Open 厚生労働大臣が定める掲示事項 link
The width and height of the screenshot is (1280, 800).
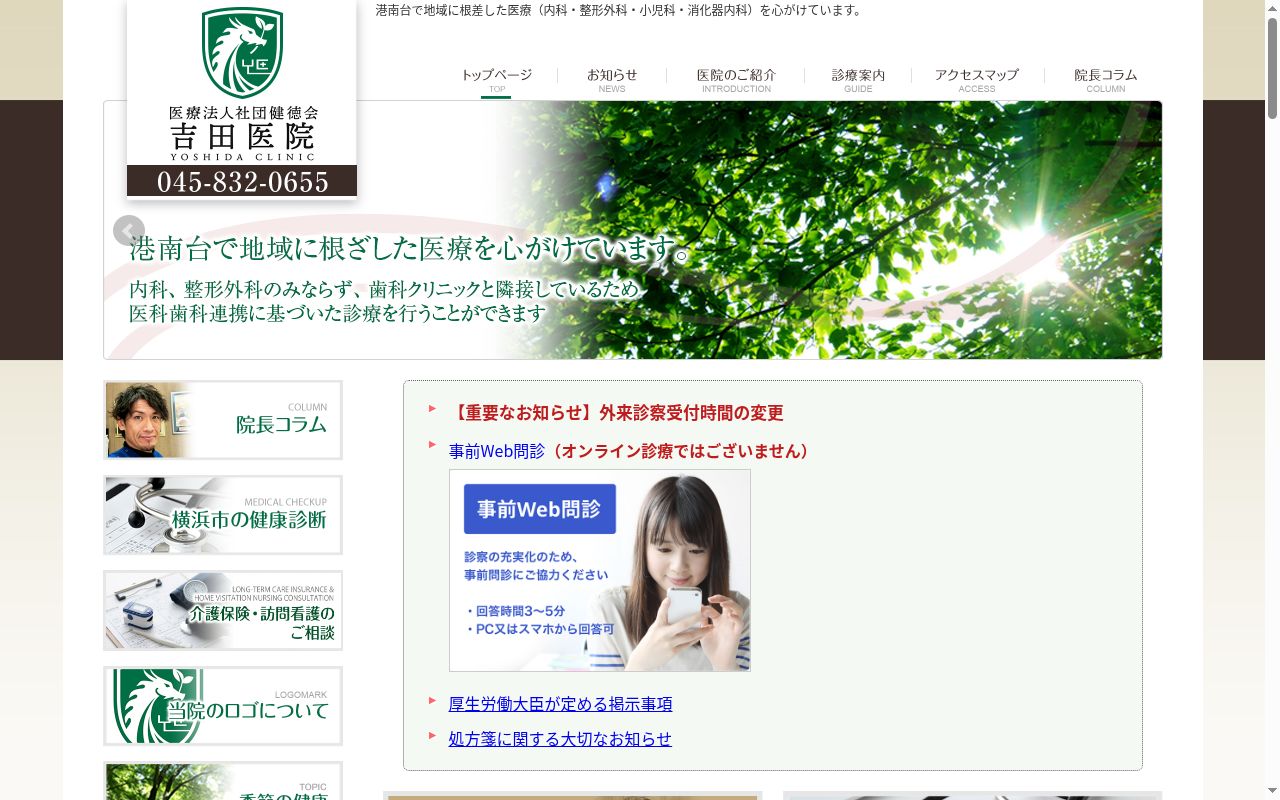pyautogui.click(x=560, y=704)
